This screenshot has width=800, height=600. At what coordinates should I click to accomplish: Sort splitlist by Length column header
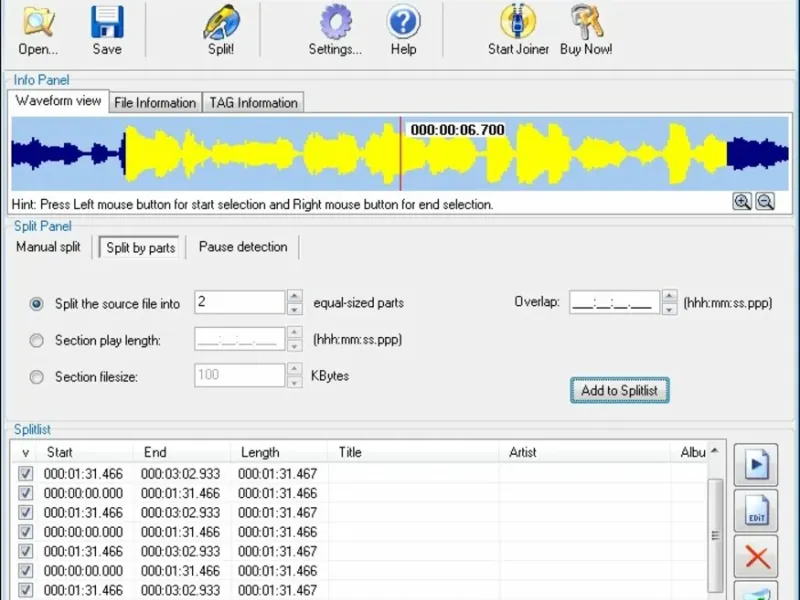coord(279,453)
